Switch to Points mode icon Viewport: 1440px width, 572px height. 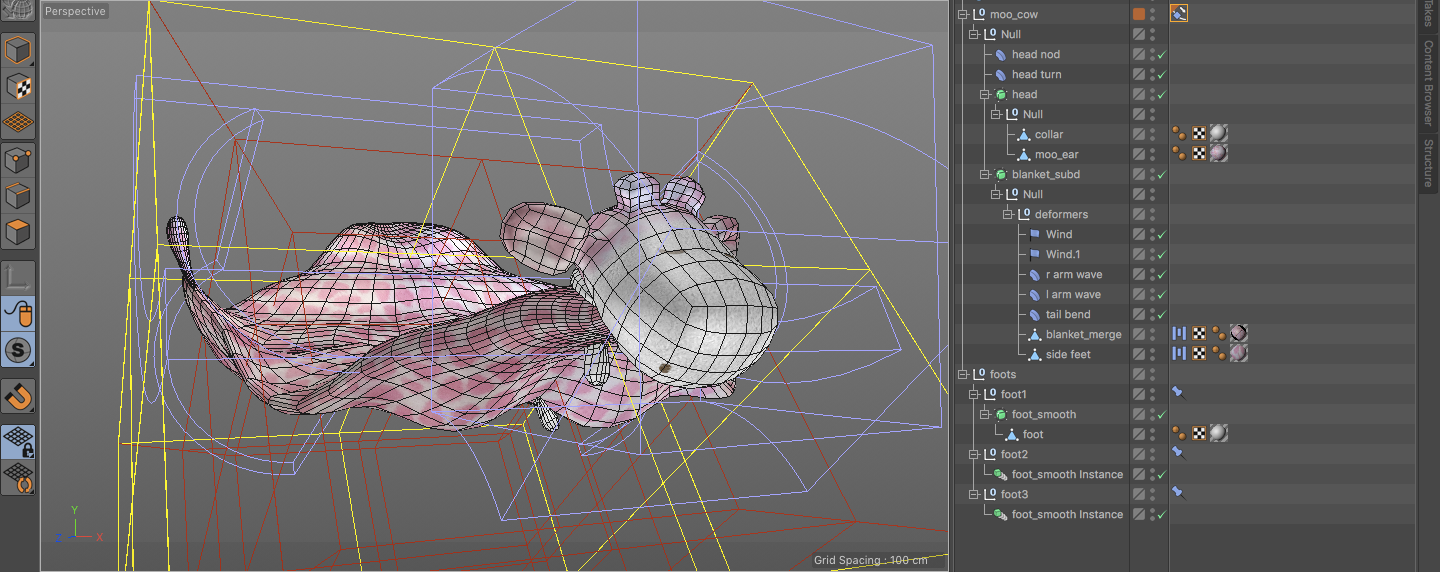tap(19, 160)
